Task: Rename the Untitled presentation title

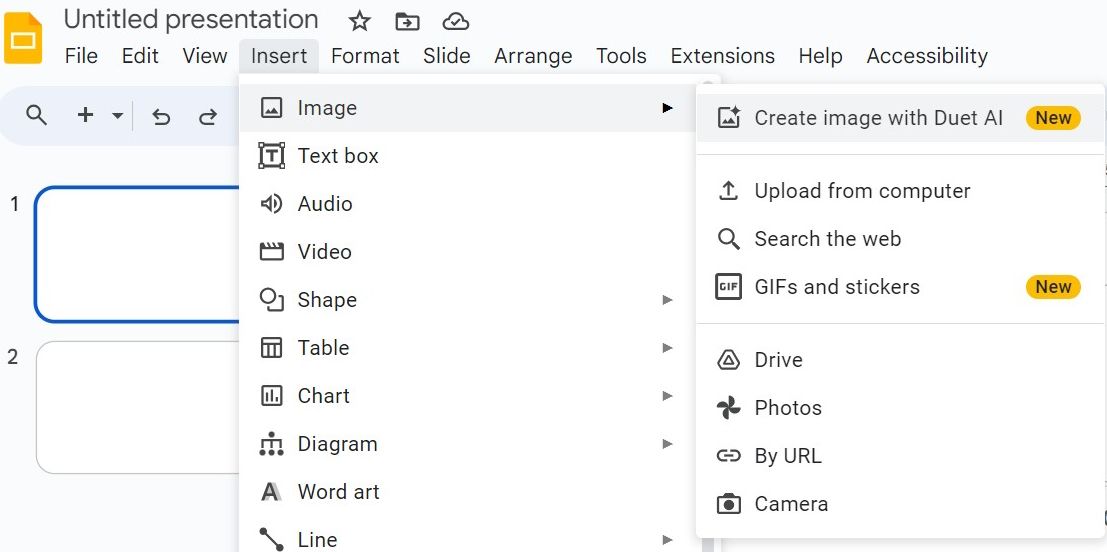Action: coord(191,19)
